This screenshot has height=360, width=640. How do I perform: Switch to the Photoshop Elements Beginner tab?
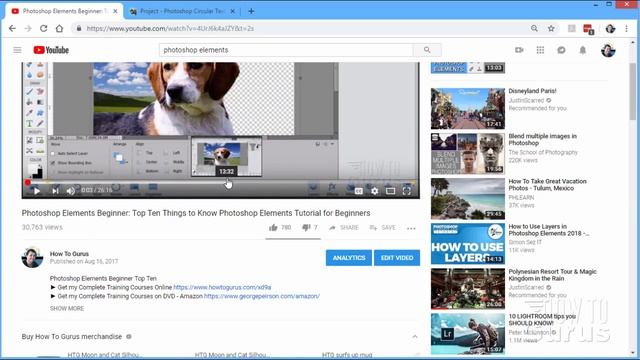[65, 11]
